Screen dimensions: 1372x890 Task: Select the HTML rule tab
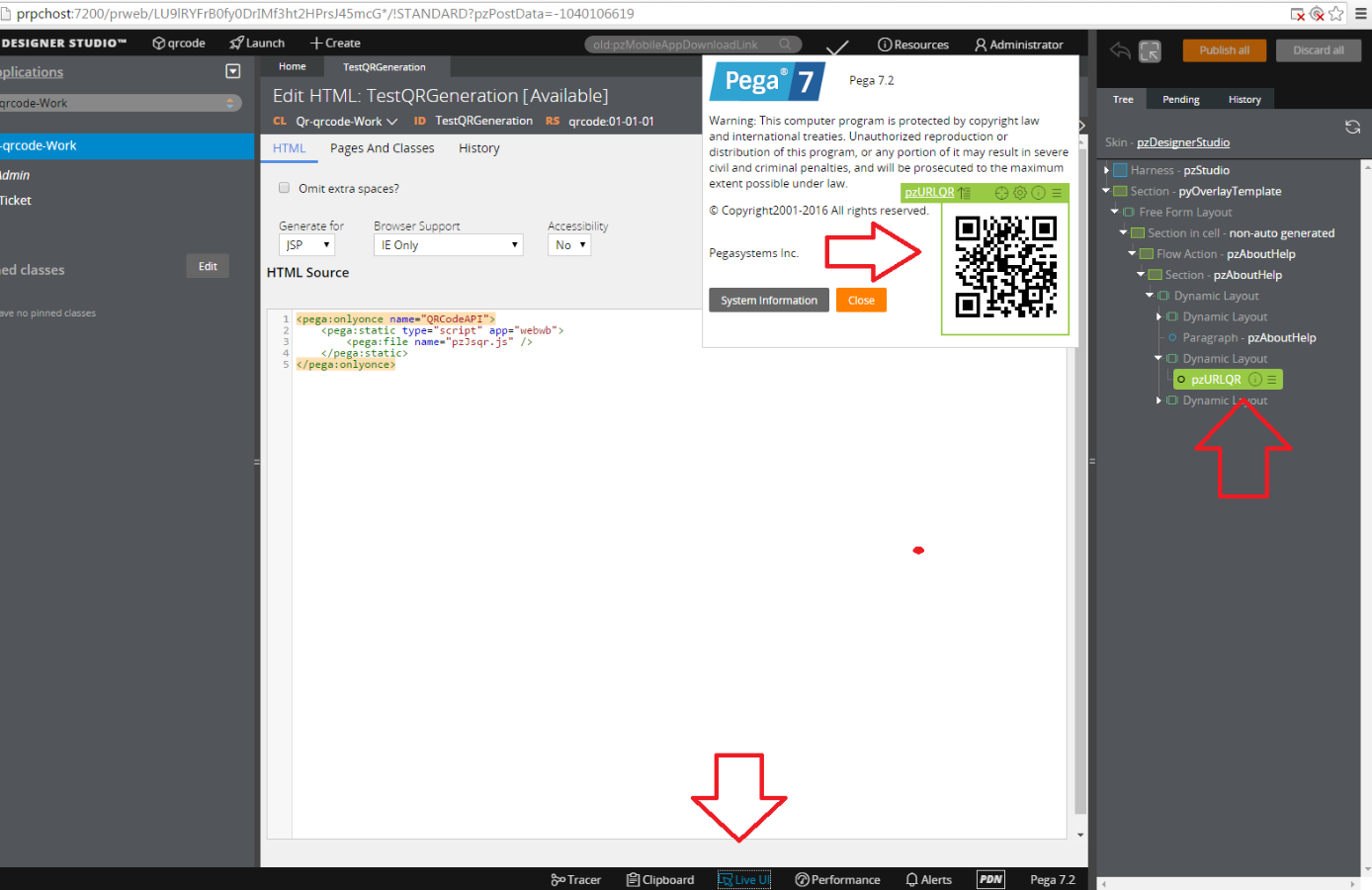[x=290, y=148]
